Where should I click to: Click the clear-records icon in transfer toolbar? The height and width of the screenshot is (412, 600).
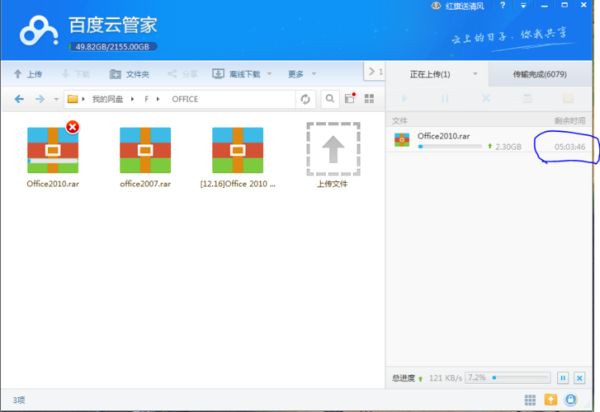pos(527,99)
